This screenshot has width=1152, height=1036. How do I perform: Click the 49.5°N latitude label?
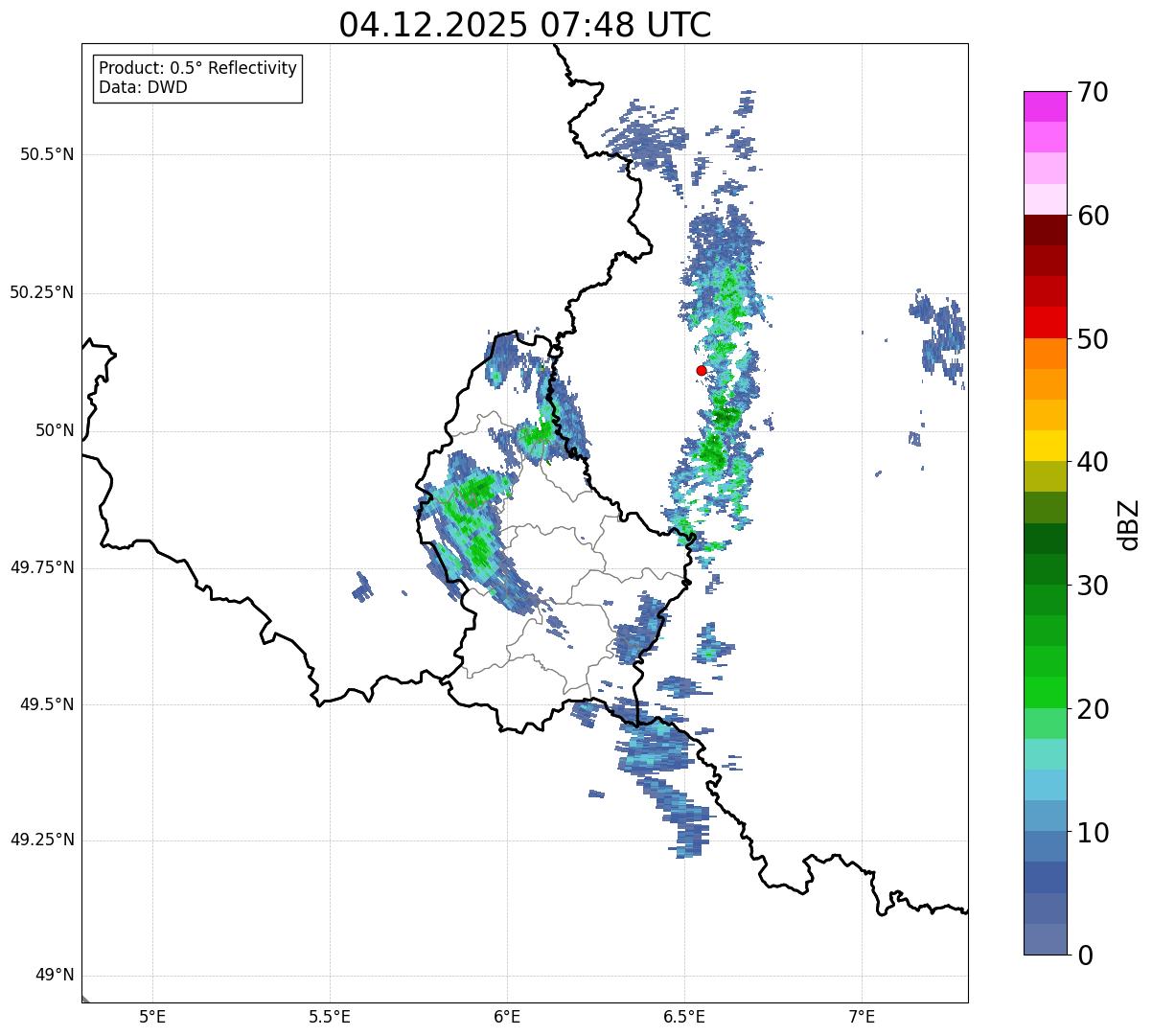click(x=47, y=704)
